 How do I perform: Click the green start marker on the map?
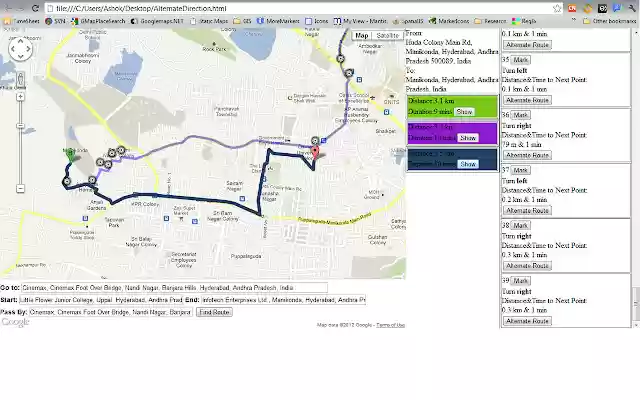71,156
